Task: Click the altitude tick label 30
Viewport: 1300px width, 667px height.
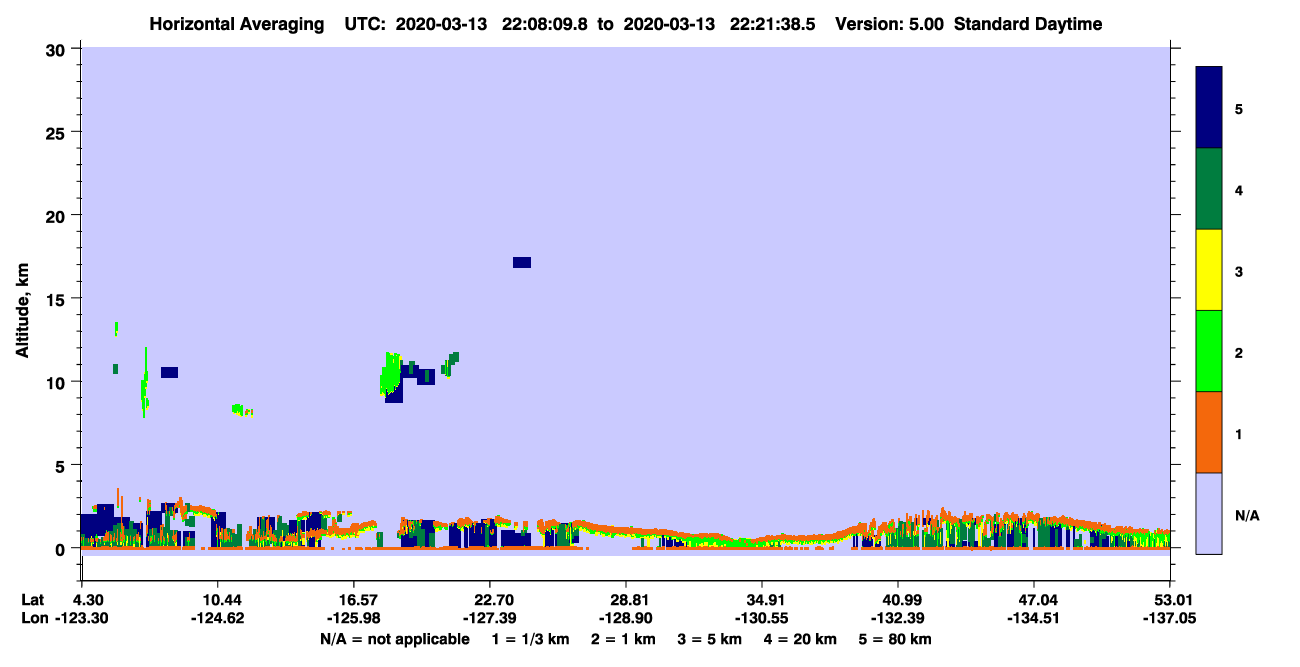Action: click(x=58, y=49)
